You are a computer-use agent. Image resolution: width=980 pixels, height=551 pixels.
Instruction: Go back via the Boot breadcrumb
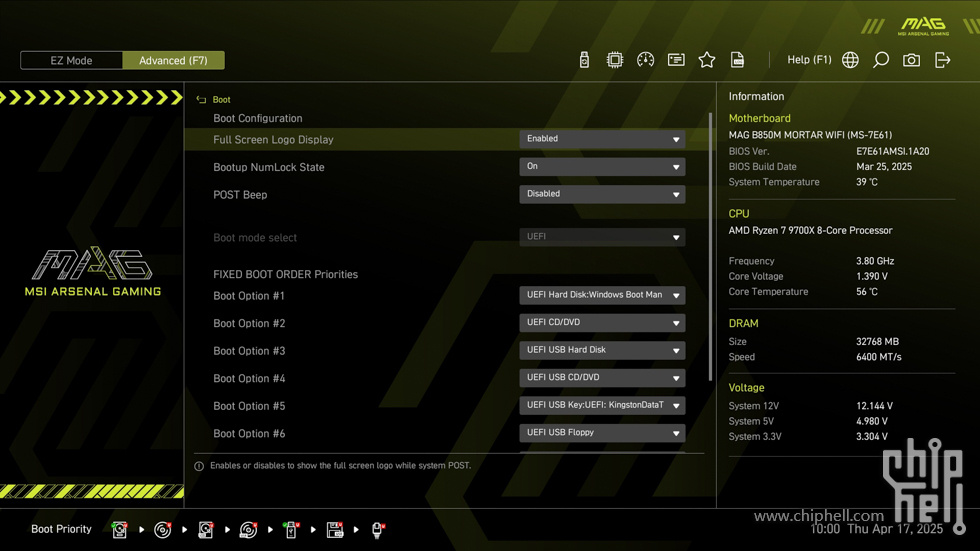pyautogui.click(x=221, y=100)
